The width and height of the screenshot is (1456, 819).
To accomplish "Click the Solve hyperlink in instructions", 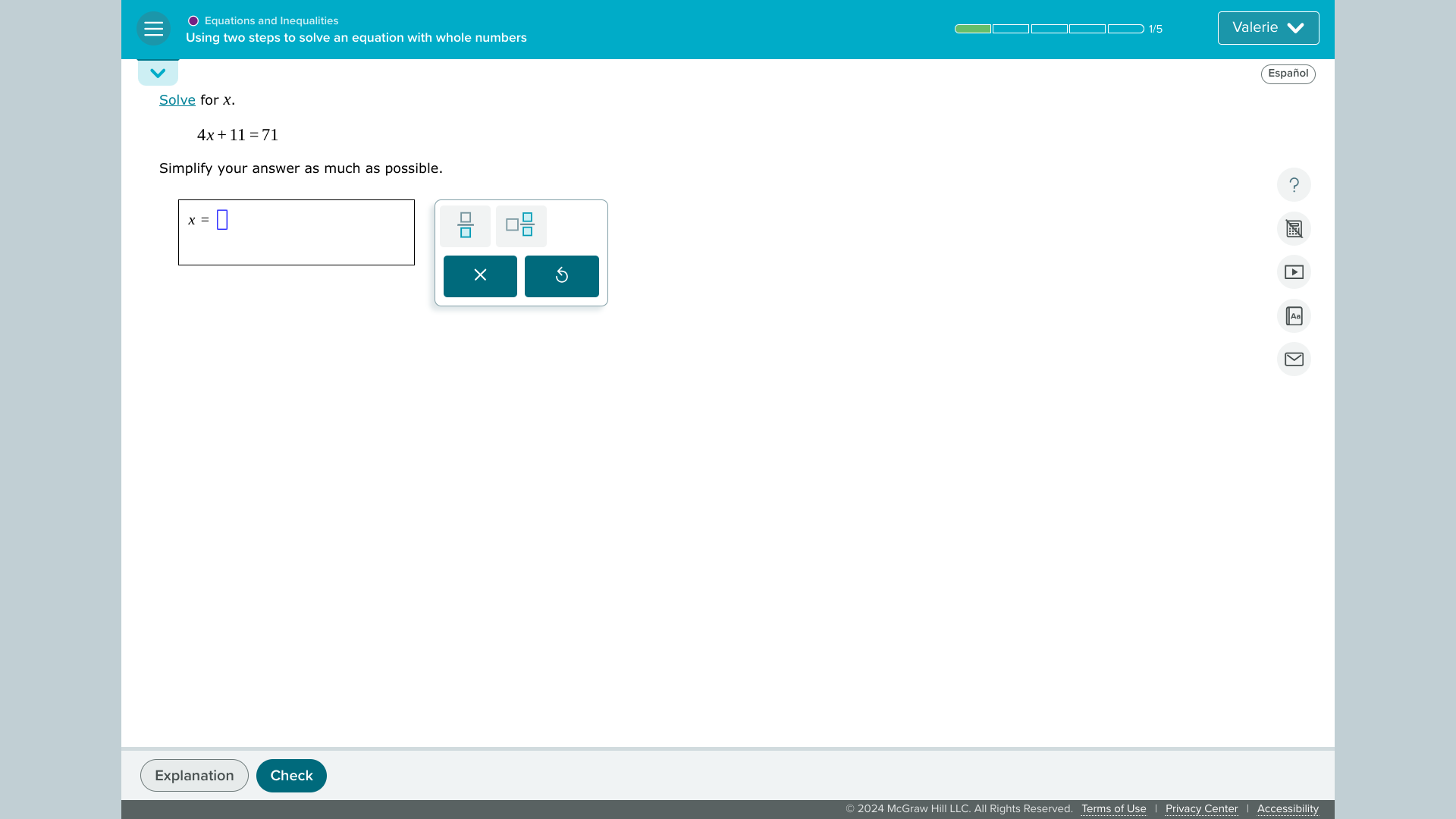I will [x=177, y=100].
